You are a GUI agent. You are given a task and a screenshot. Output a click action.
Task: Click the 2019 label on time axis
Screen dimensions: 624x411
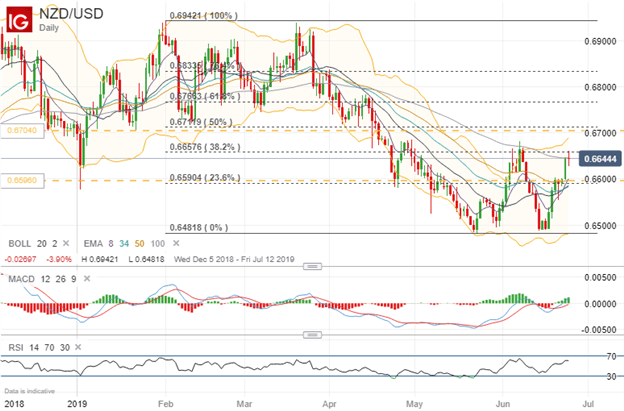tap(77, 404)
